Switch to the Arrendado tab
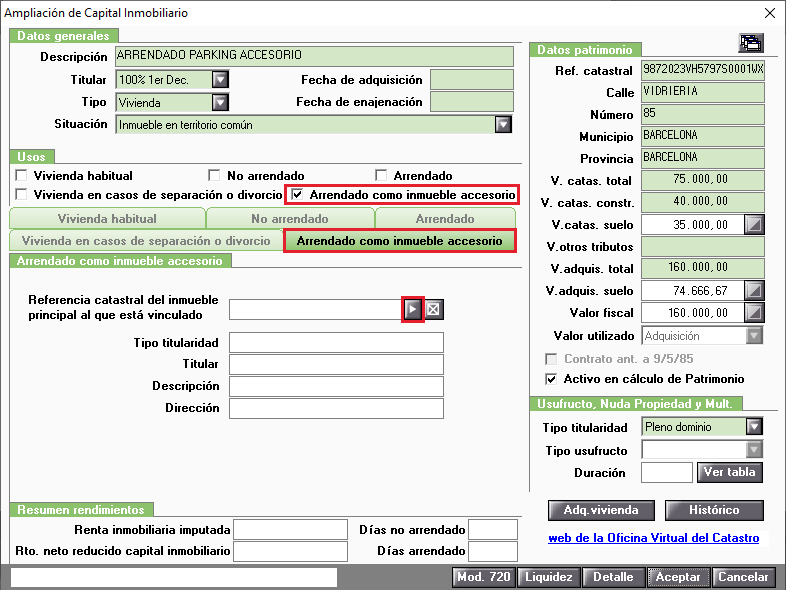The height and width of the screenshot is (590, 786). point(445,219)
